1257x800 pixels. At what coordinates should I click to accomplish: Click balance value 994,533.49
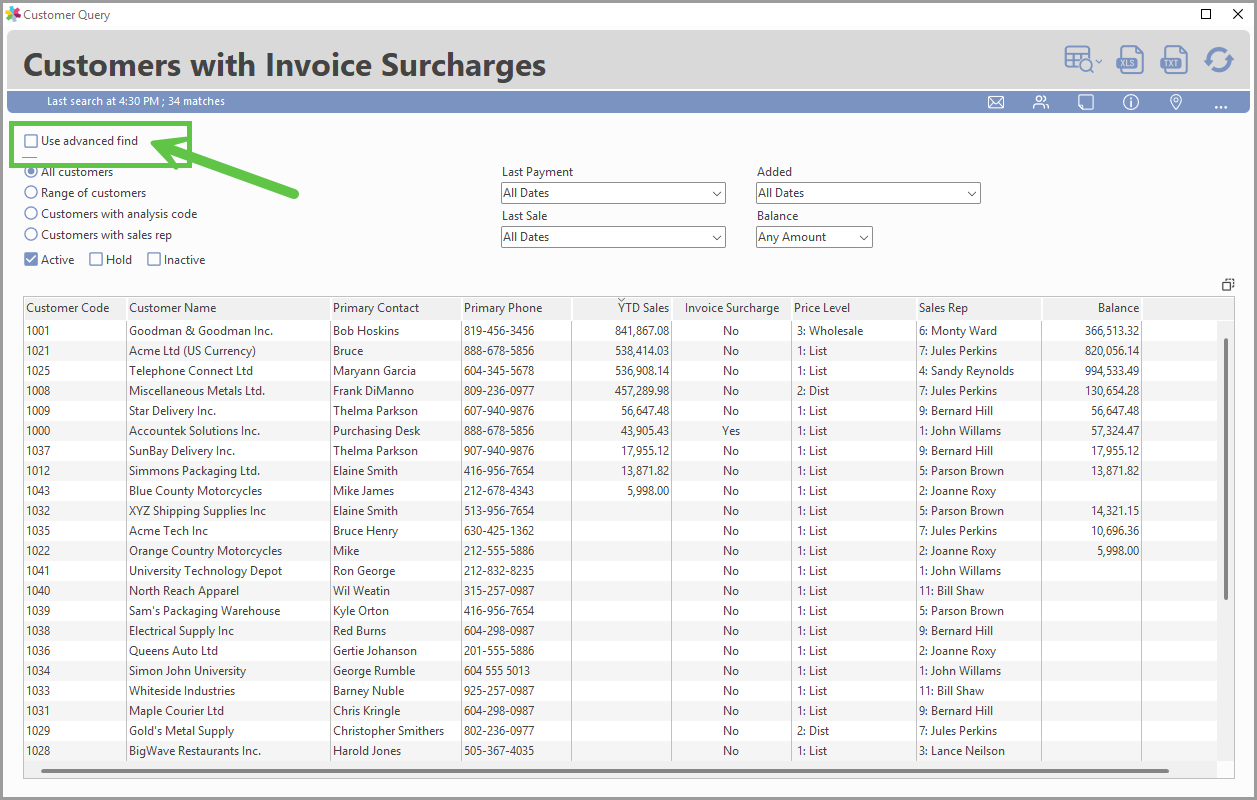[1111, 371]
